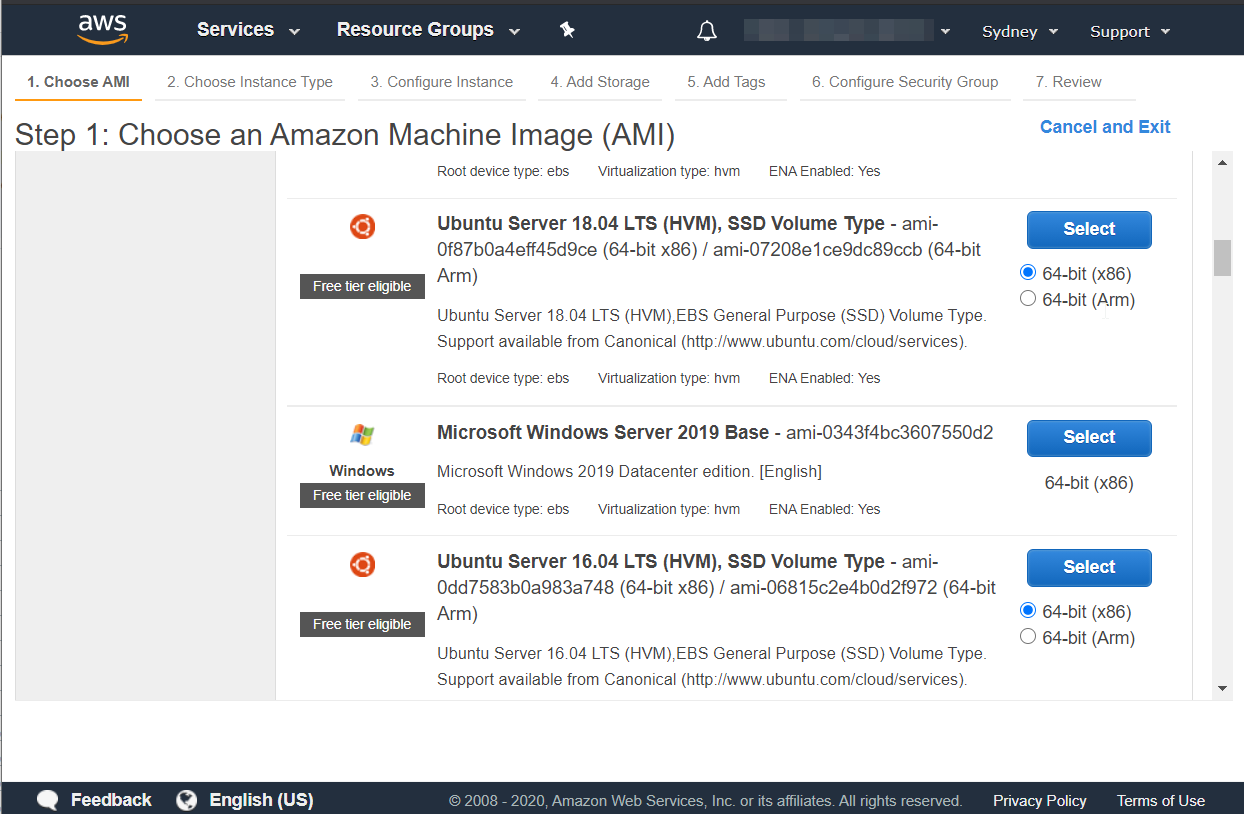Click the scrollbar down arrow
1244x814 pixels.
[1222, 689]
